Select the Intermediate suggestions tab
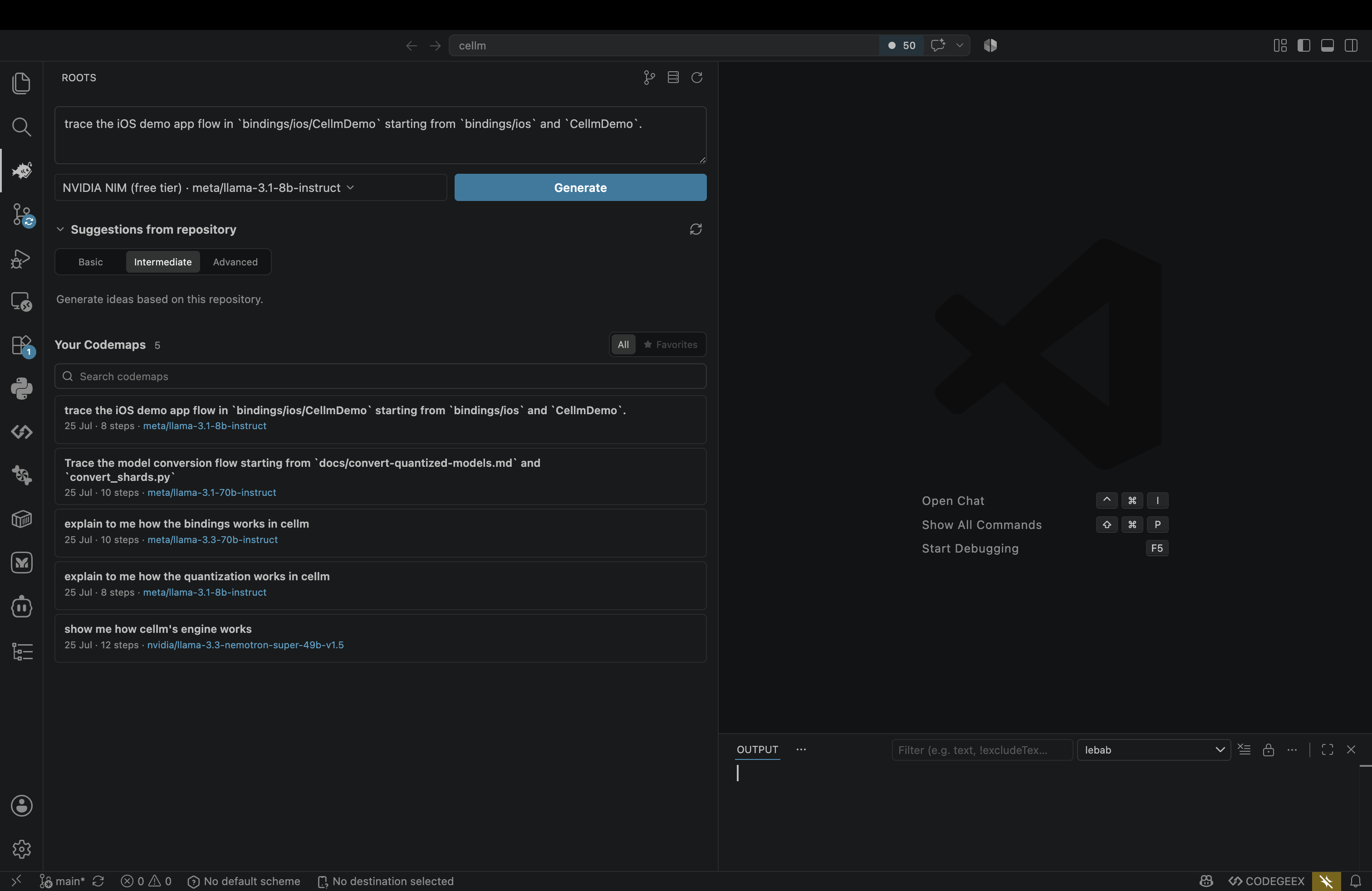1372x891 pixels. (162, 262)
